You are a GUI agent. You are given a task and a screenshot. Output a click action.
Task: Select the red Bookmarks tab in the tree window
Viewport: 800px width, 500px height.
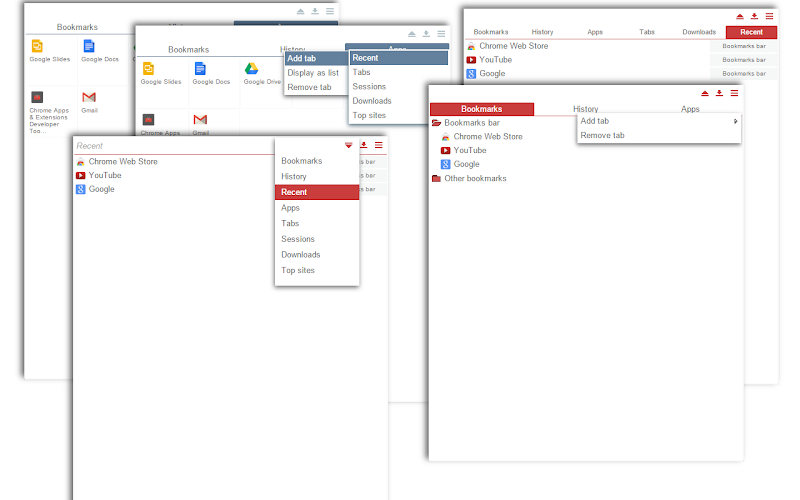482,109
